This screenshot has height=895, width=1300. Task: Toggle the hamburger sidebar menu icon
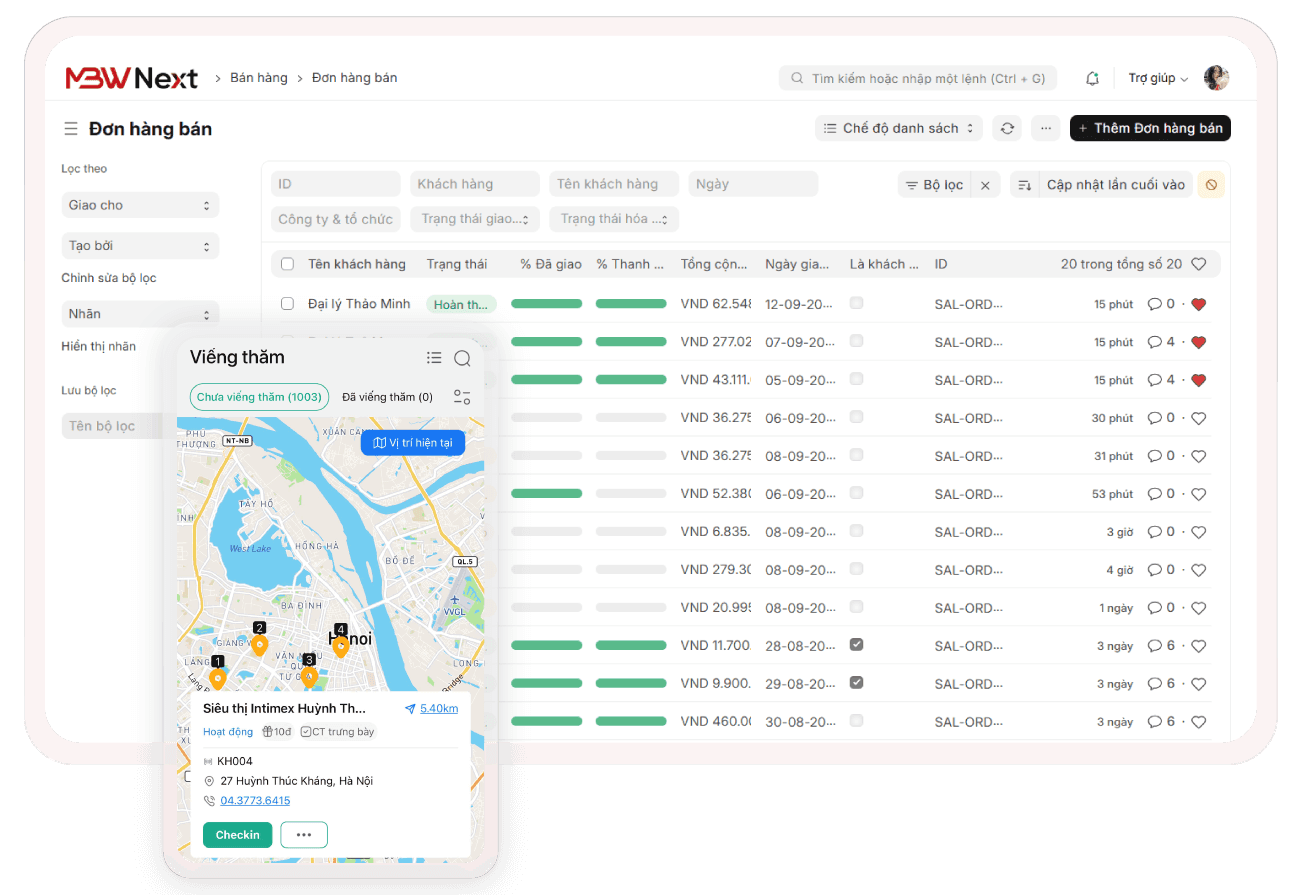pyautogui.click(x=71, y=129)
